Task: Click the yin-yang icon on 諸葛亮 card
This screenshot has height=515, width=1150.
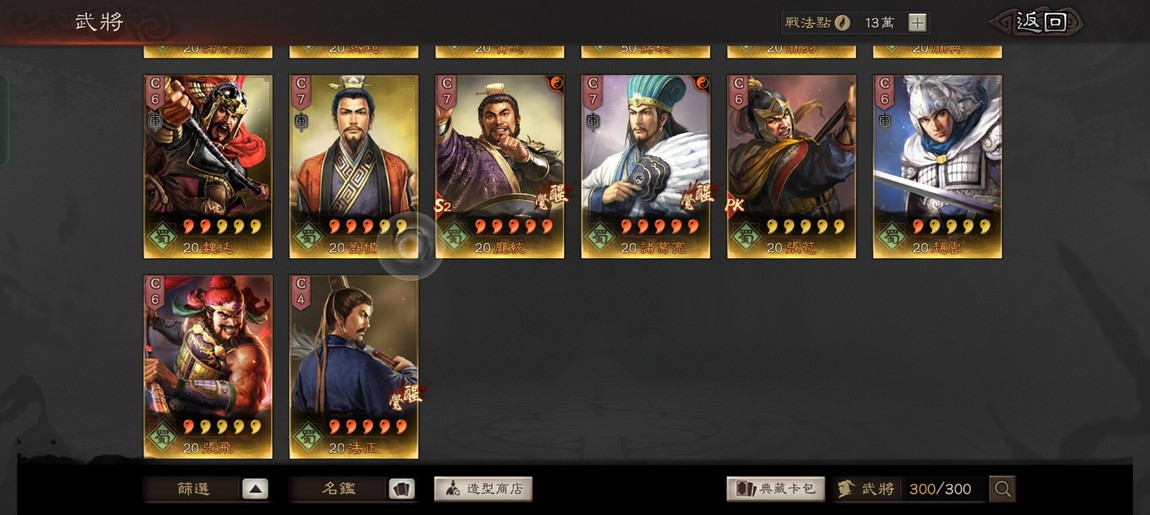Action: tap(700, 84)
